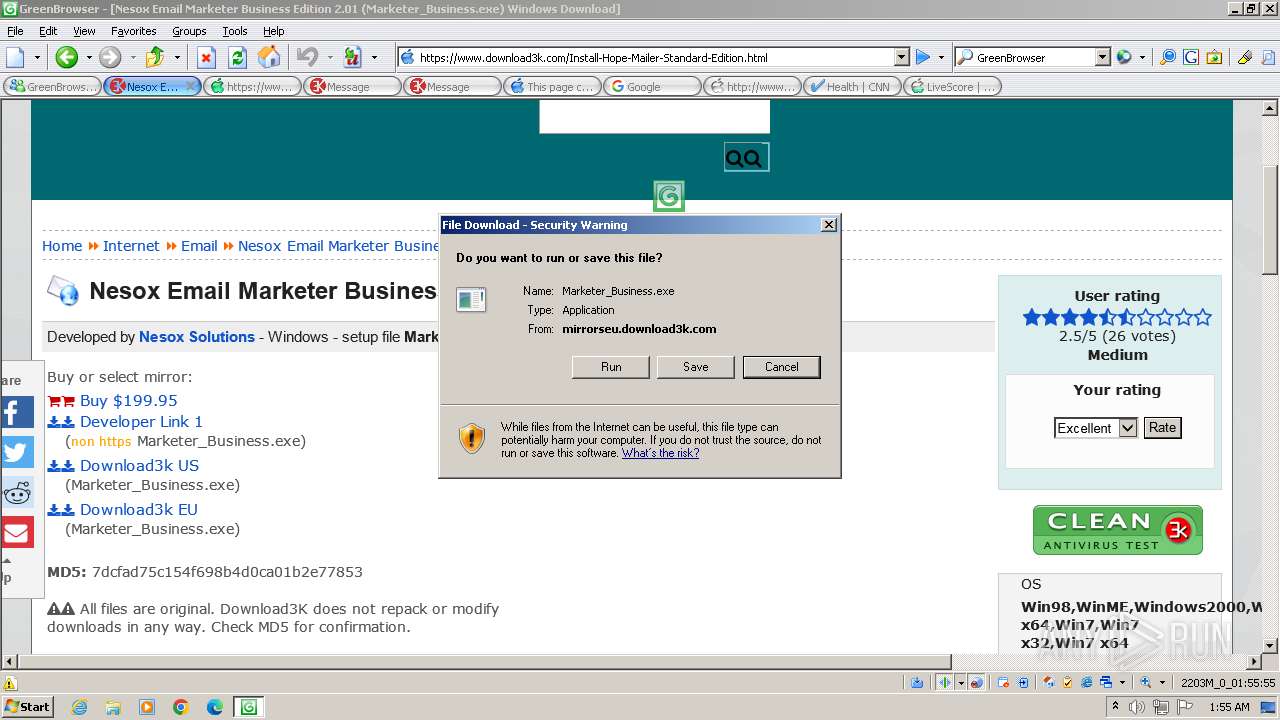Click the Windows Start button

[28, 707]
